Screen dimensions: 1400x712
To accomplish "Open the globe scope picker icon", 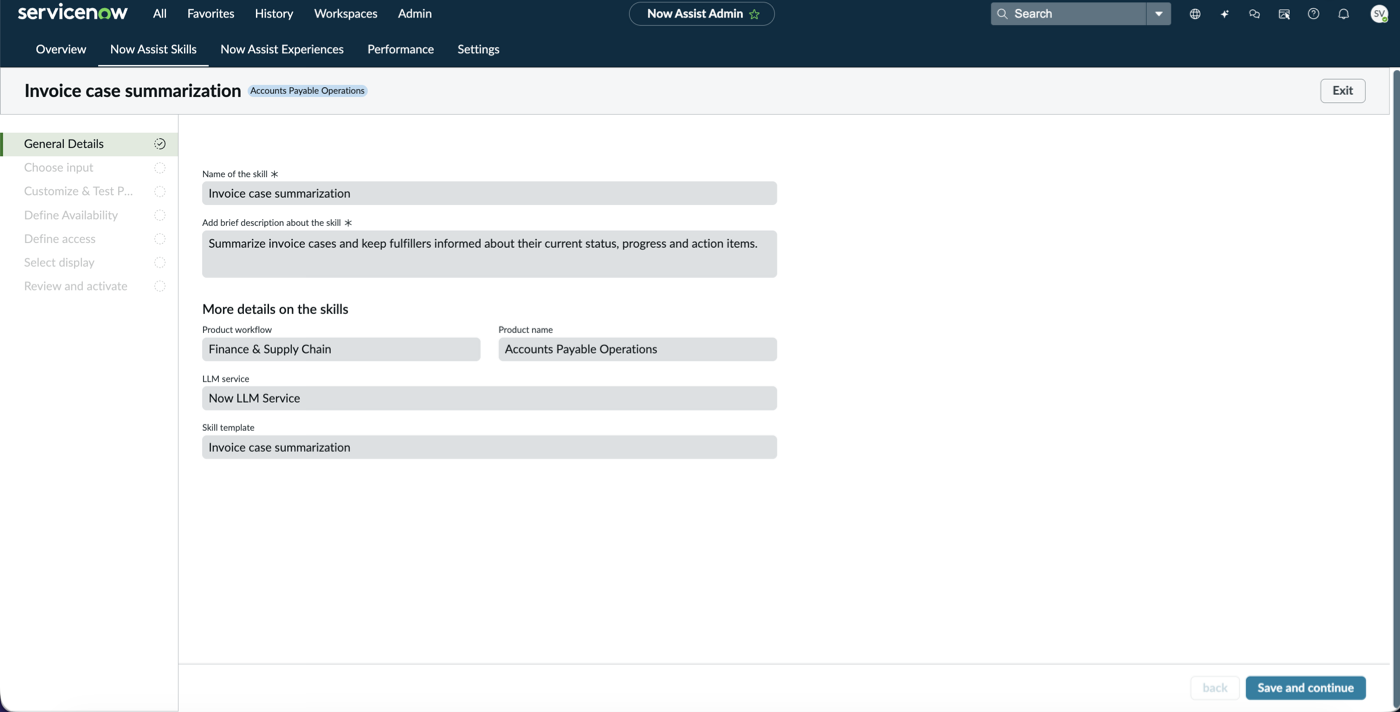I will (1195, 14).
